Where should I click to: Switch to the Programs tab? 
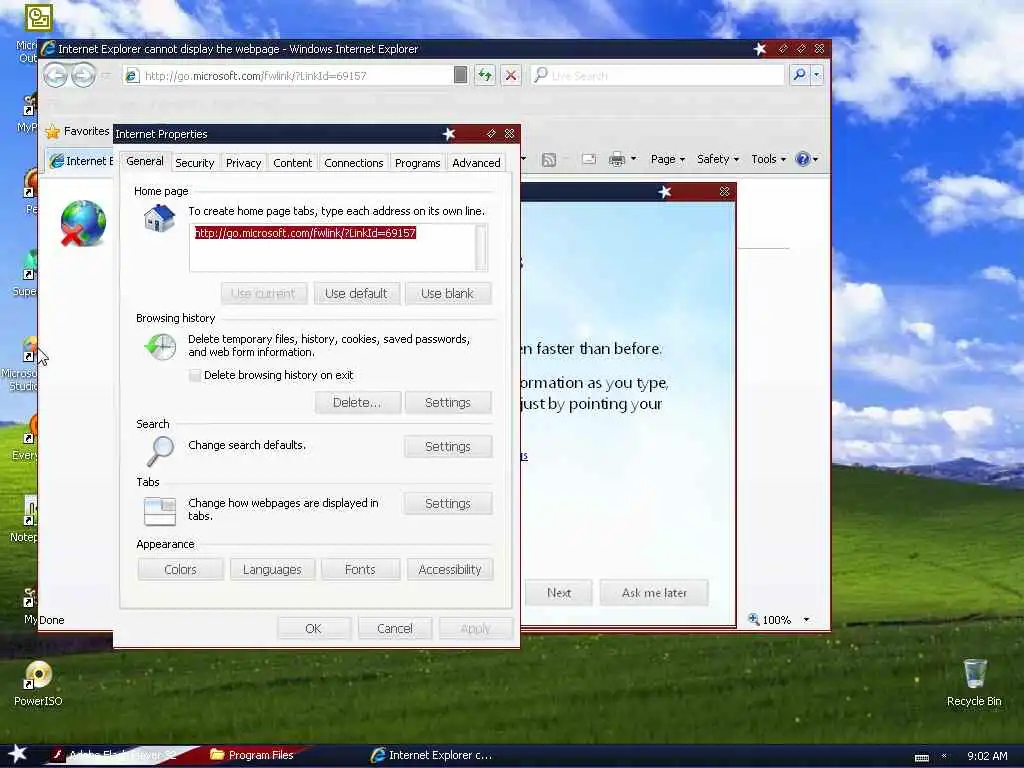(x=417, y=163)
